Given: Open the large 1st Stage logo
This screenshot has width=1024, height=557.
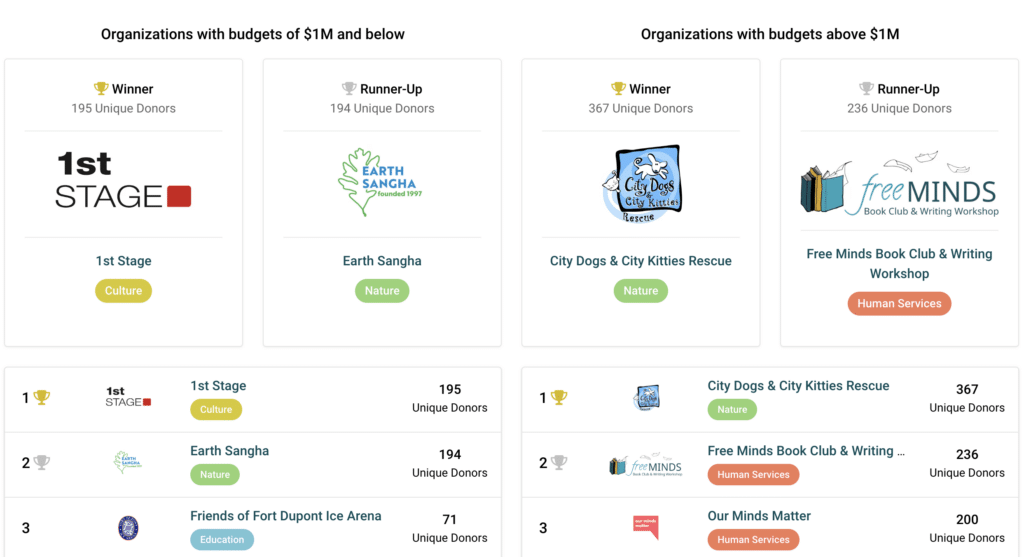Looking at the screenshot, I should click(x=123, y=180).
